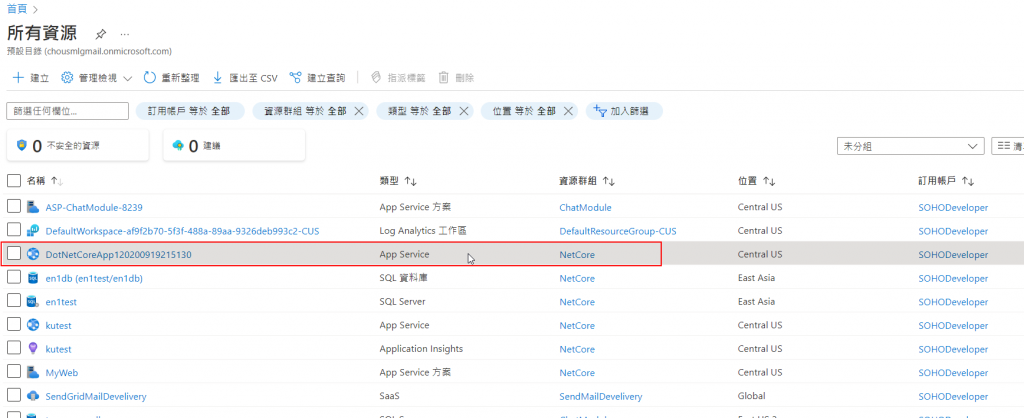Screen dimensions: 1024x418
Task: Click 重新整理 refresh button
Action: [171, 78]
